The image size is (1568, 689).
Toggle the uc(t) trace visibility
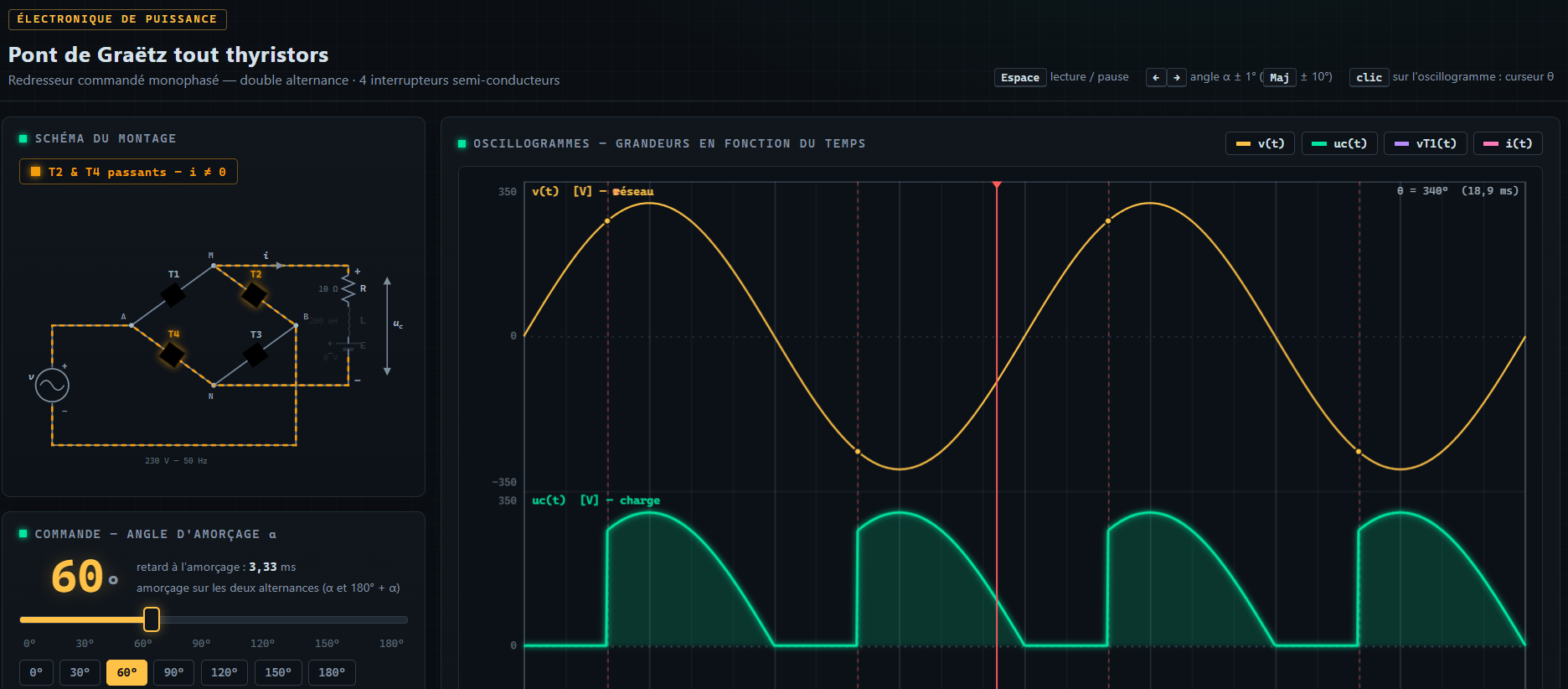coord(1338,143)
